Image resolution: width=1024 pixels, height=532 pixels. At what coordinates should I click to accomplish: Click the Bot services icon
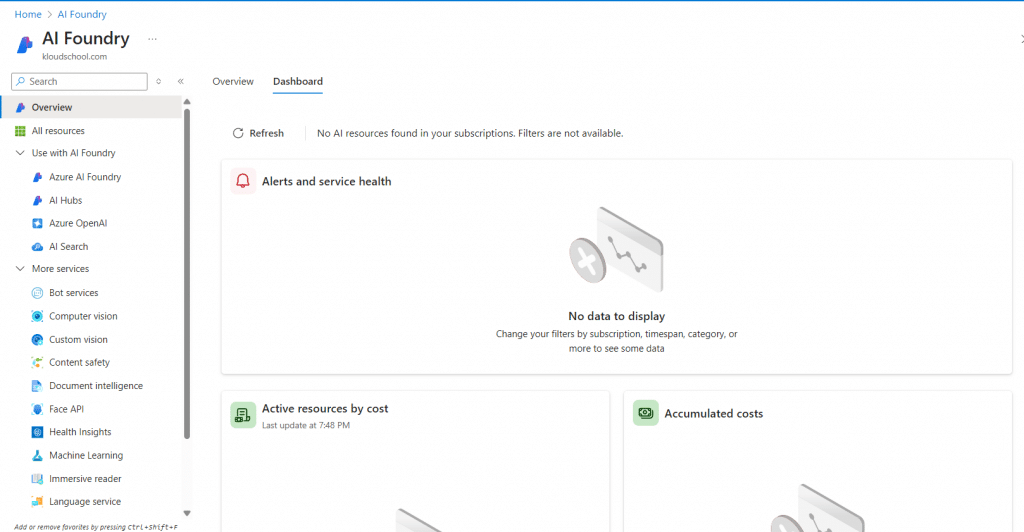pyautogui.click(x=38, y=293)
